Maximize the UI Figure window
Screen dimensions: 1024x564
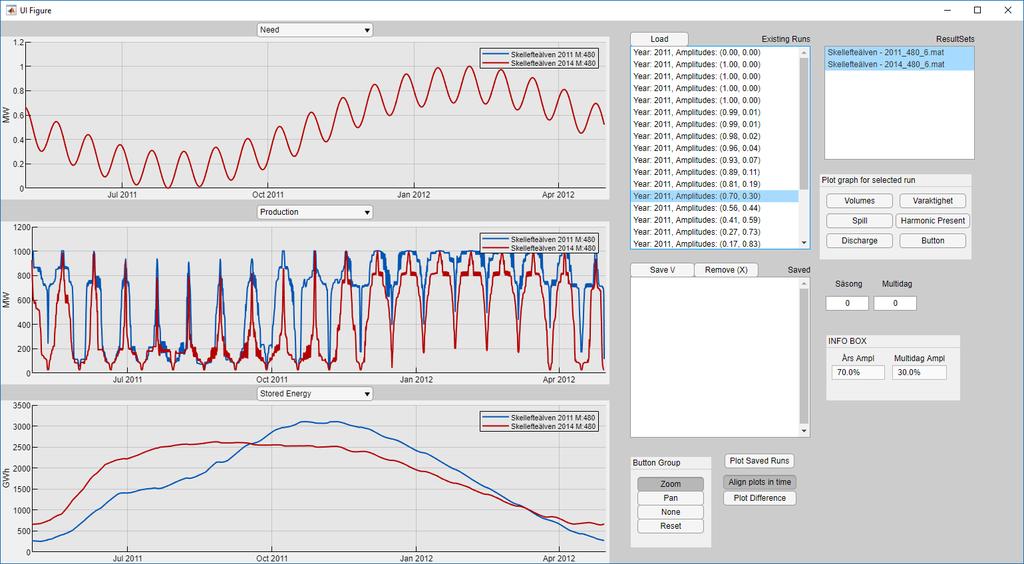pos(978,10)
